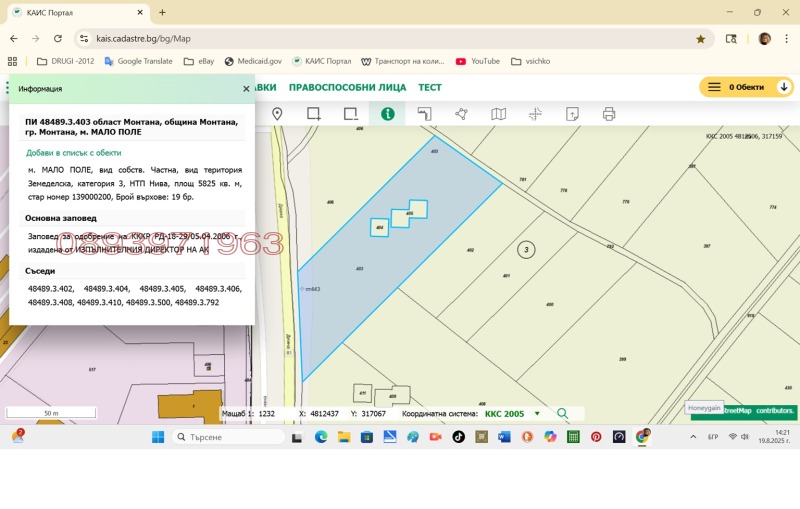Click the measure distance ruler tool
800x509 pixels.
pyautogui.click(x=424, y=114)
